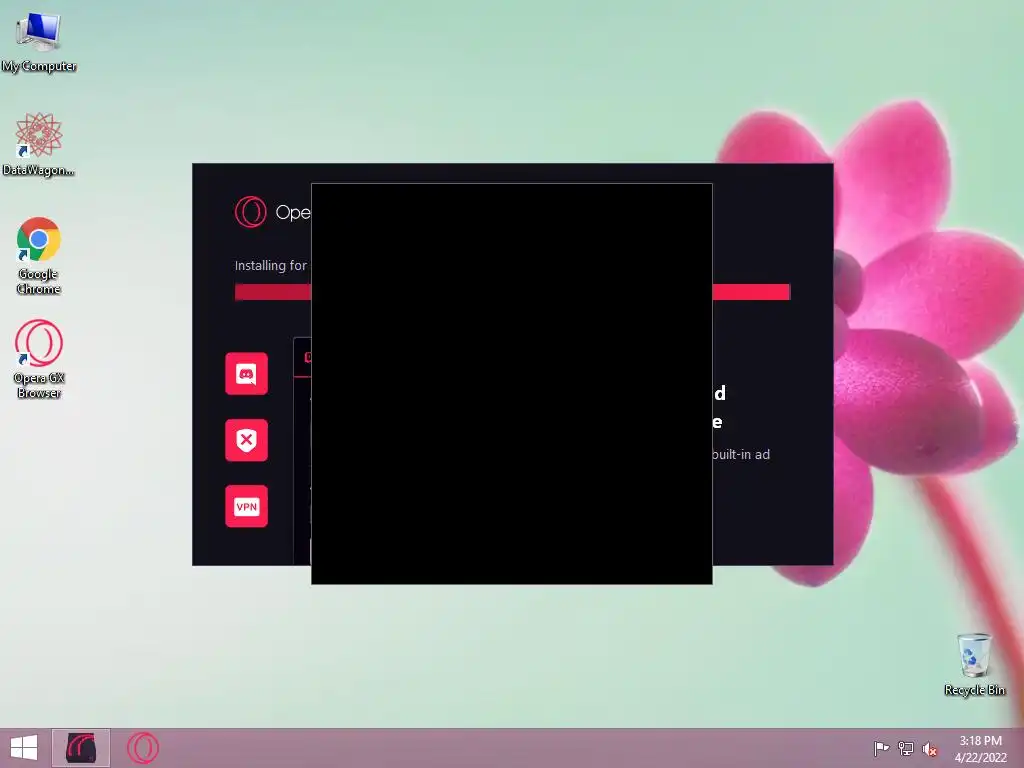Click the Discord icon in the installer

(x=246, y=374)
